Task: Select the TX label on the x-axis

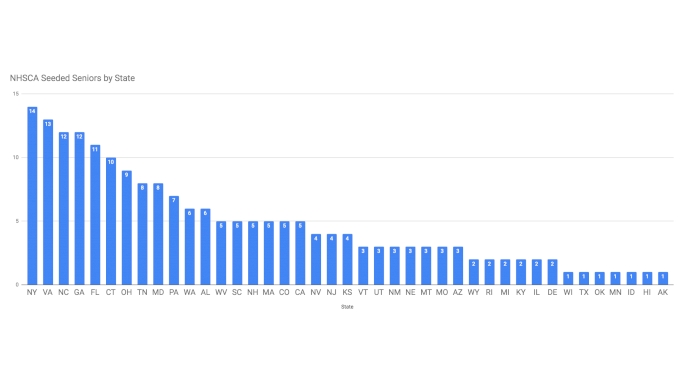Action: pos(584,292)
